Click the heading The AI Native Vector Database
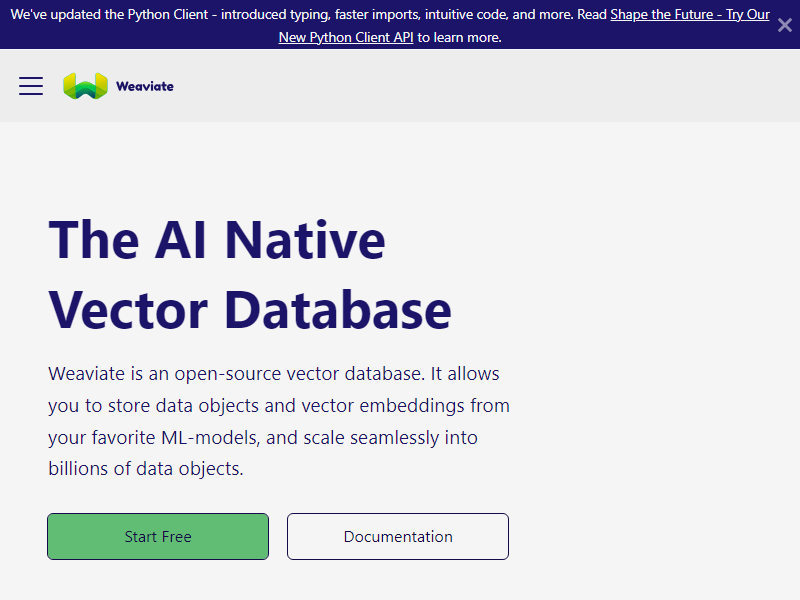This screenshot has width=800, height=600. point(250,274)
